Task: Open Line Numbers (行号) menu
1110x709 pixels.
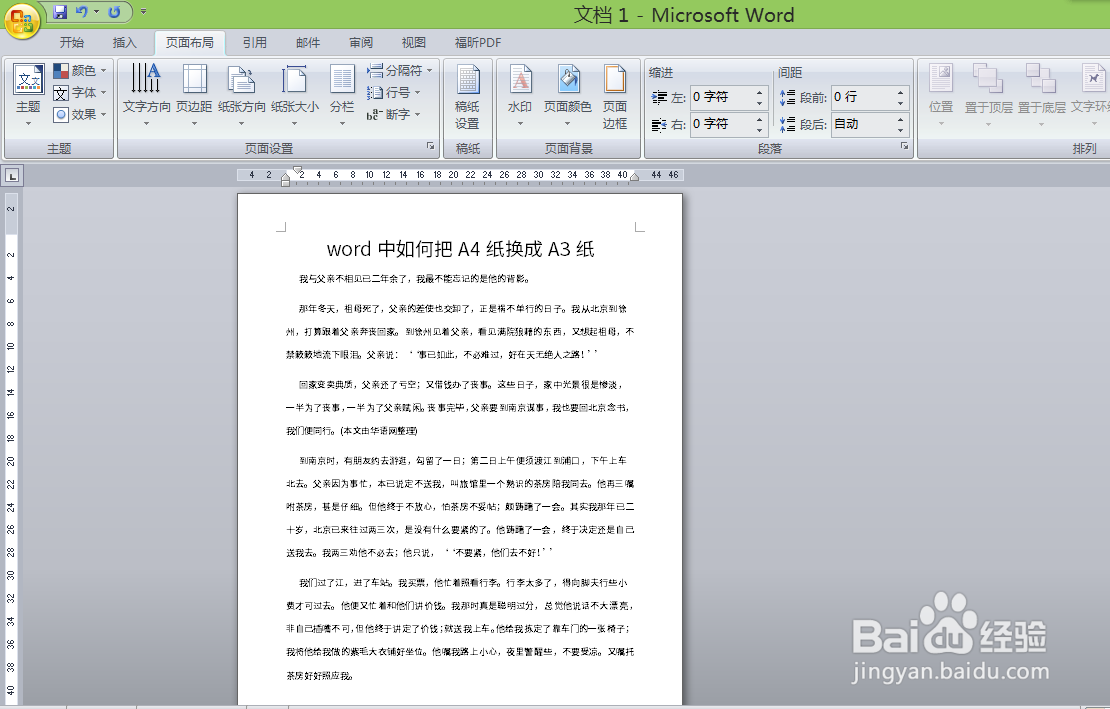Action: coord(394,93)
